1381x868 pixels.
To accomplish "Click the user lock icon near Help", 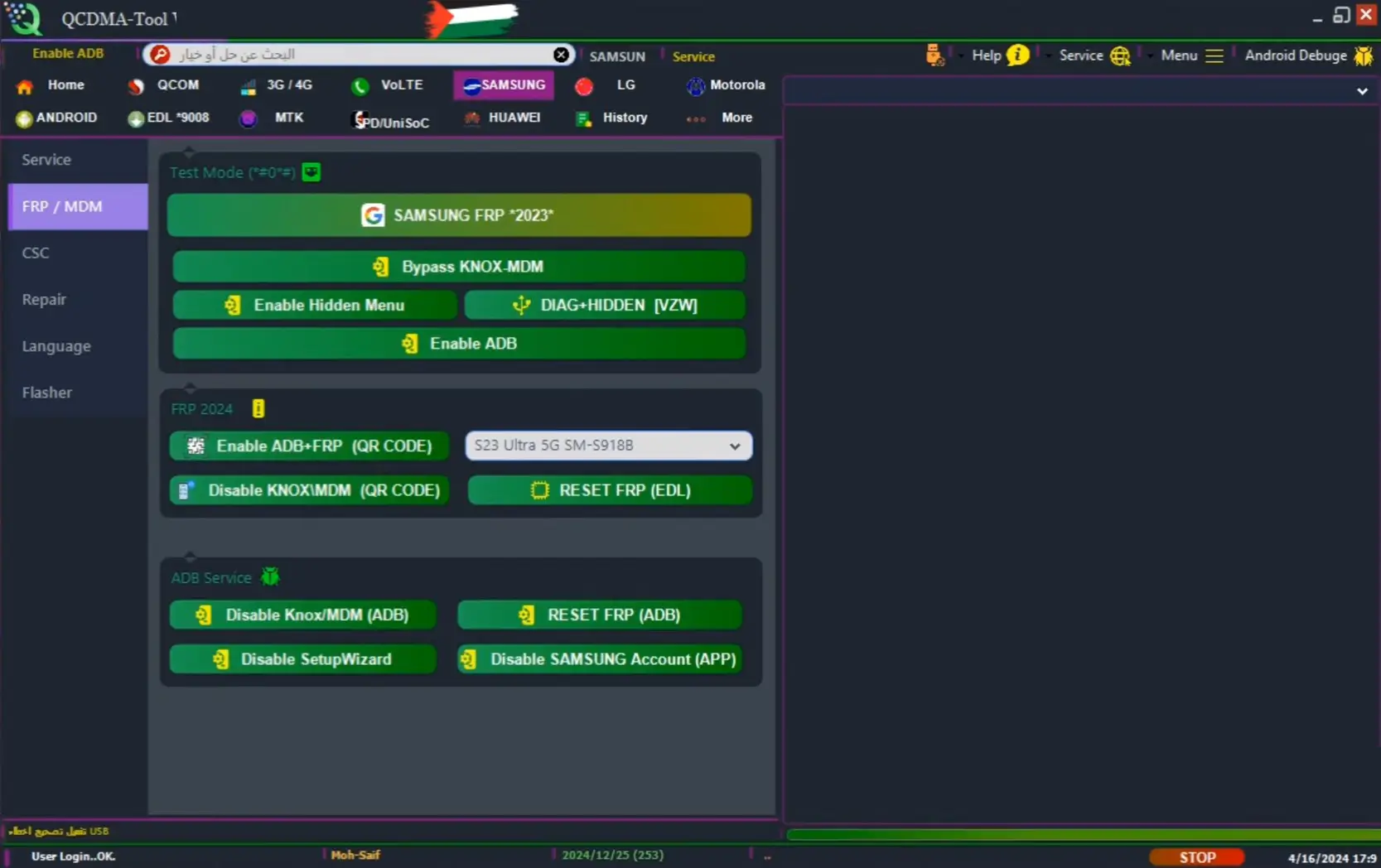I will click(x=934, y=55).
